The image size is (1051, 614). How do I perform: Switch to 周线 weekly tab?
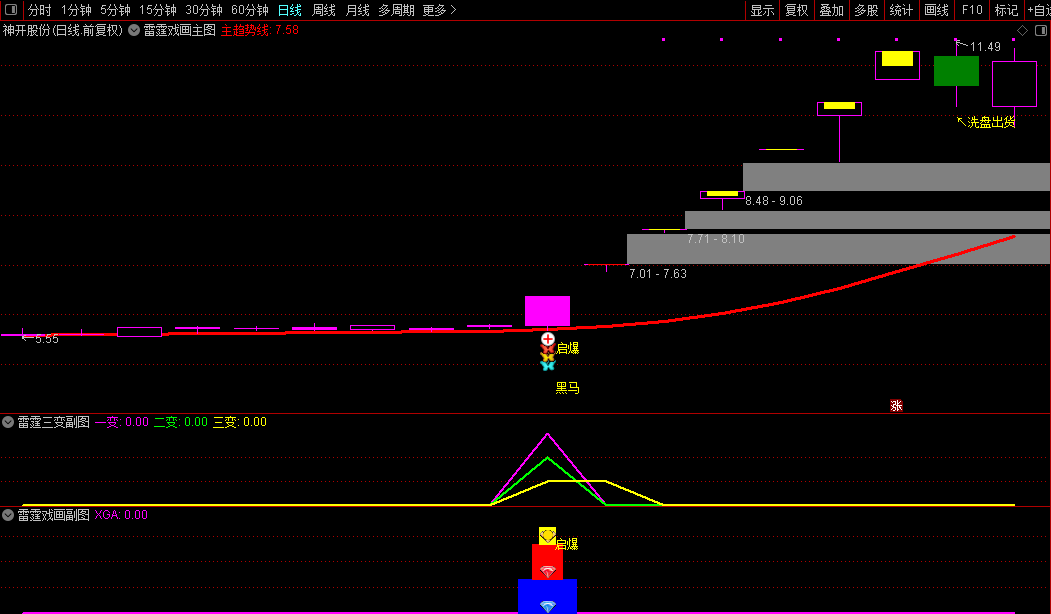coord(324,10)
